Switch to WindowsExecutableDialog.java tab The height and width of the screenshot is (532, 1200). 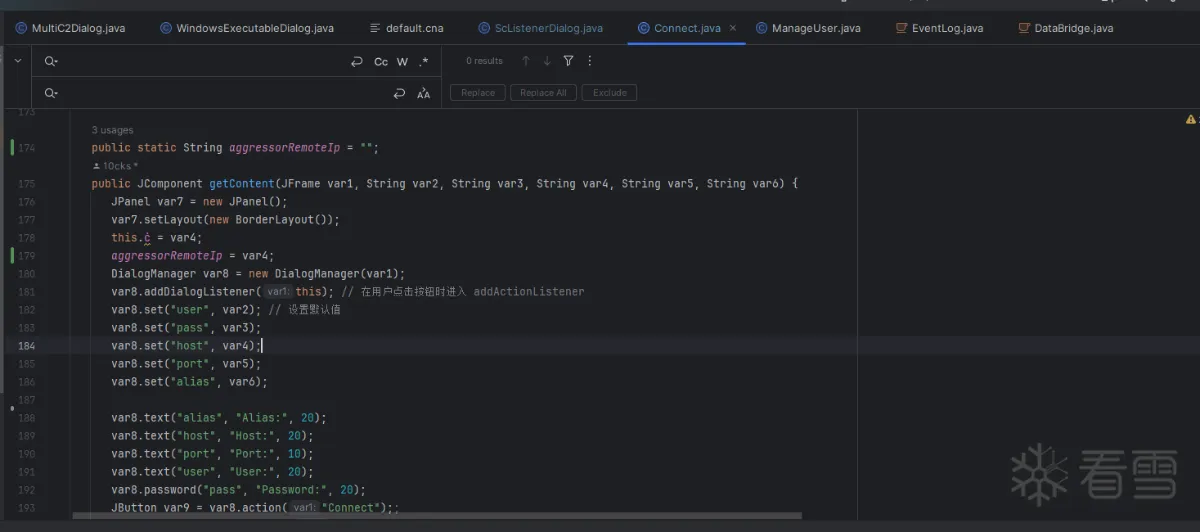click(x=247, y=28)
